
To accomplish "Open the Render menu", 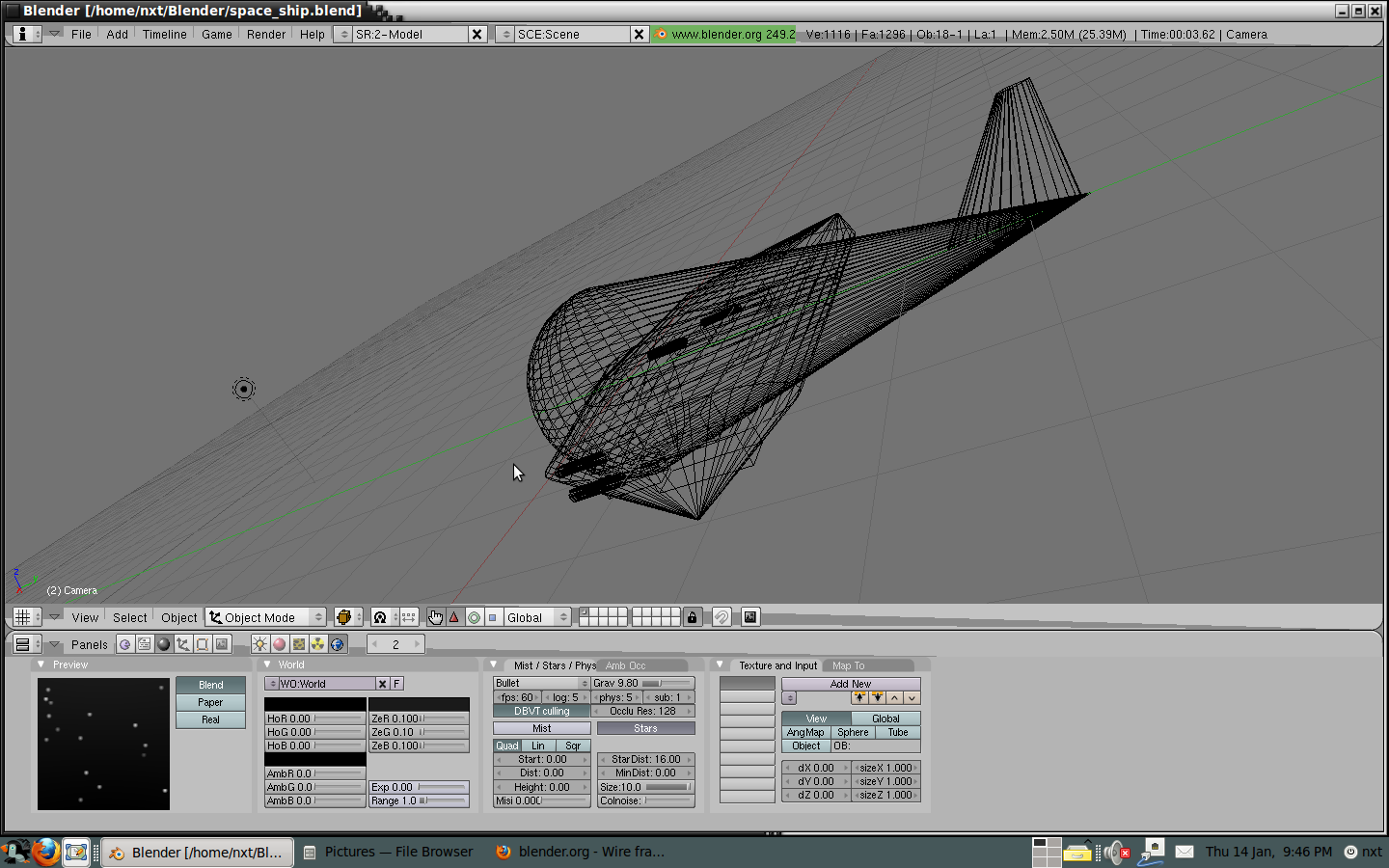I will coord(265,34).
